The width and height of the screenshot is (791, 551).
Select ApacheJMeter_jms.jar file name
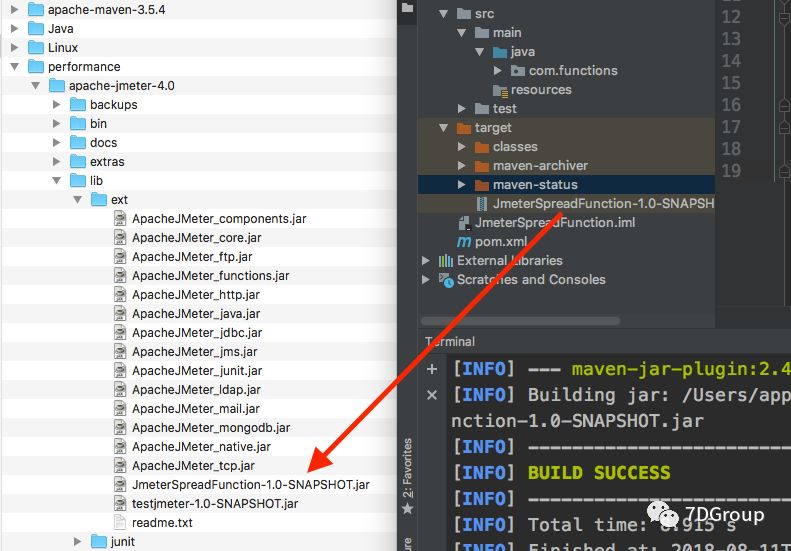pyautogui.click(x=195, y=352)
